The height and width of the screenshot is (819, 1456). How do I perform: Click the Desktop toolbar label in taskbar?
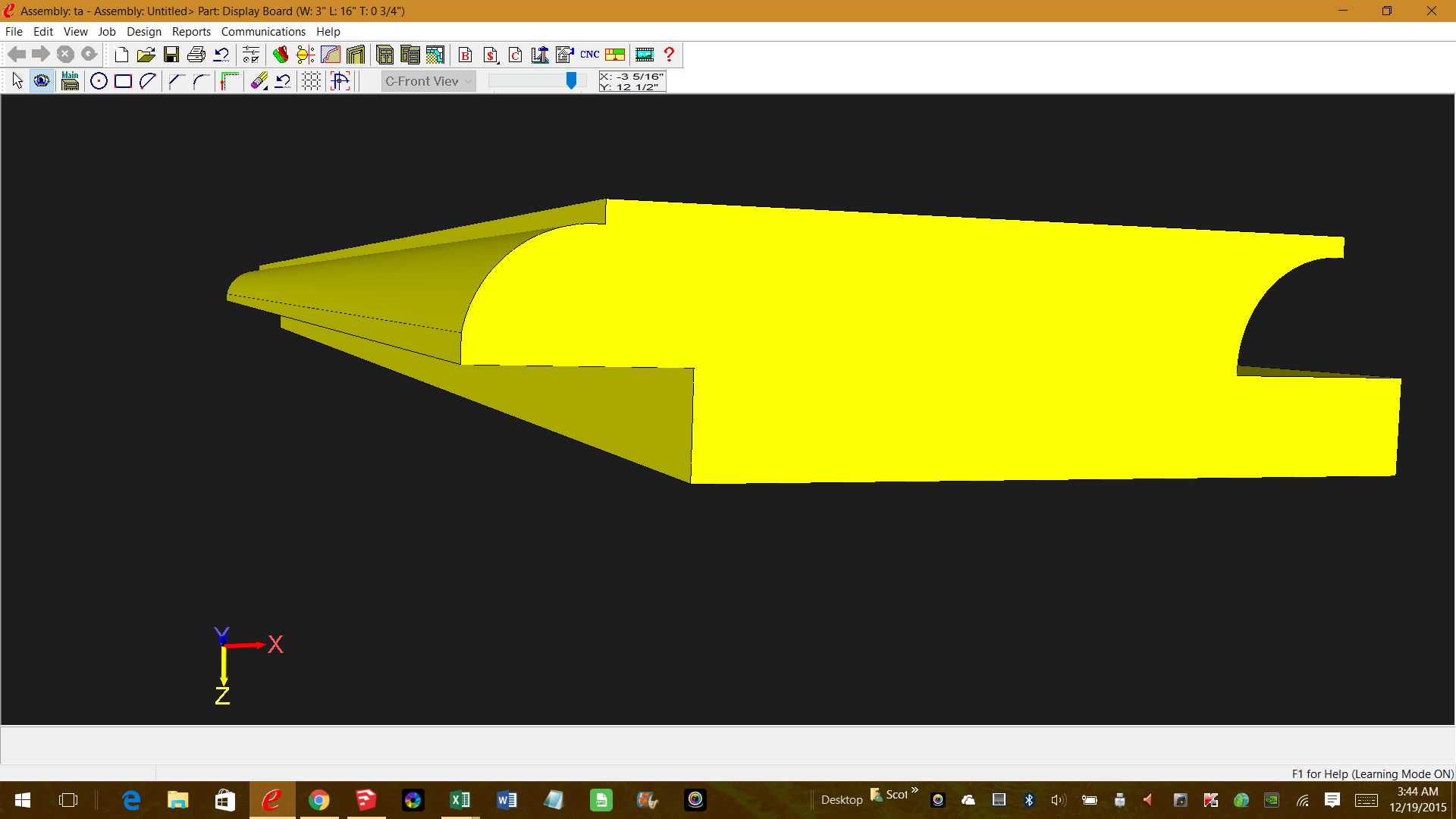(x=841, y=800)
